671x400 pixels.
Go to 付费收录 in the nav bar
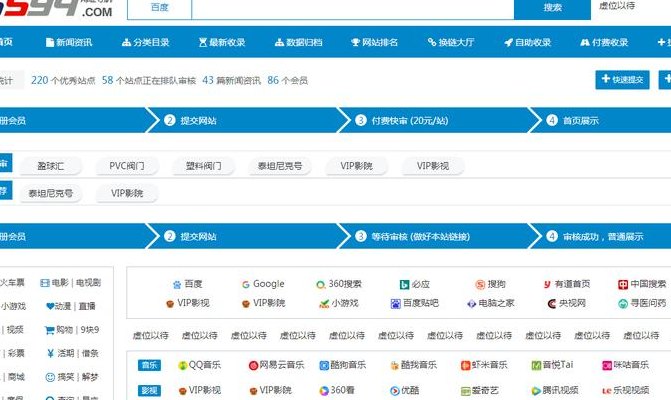pyautogui.click(x=604, y=42)
